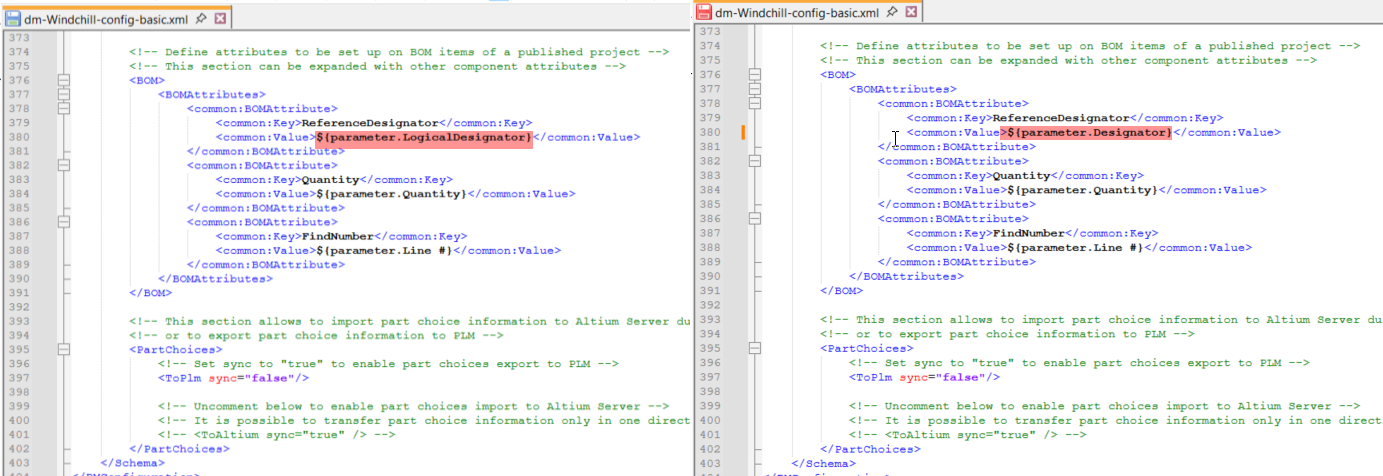Image resolution: width=1383 pixels, height=476 pixels.
Task: Click <ToPlm sync="false"/> in right pane
Action: [924, 377]
